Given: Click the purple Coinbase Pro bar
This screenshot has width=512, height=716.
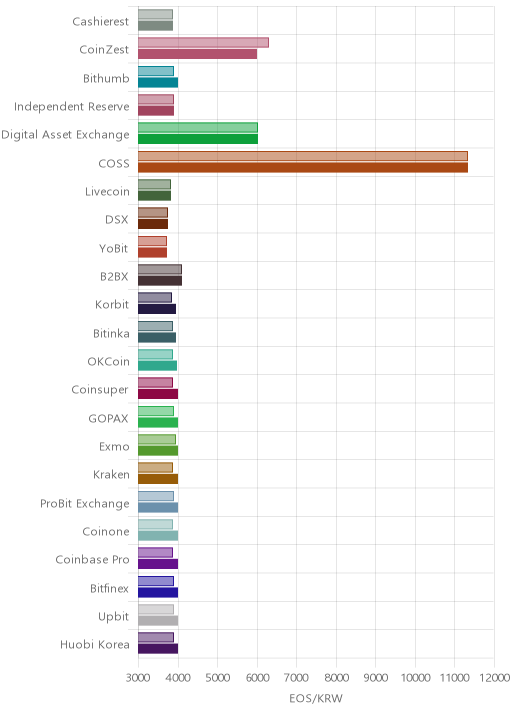Looking at the screenshot, I should pos(158,564).
